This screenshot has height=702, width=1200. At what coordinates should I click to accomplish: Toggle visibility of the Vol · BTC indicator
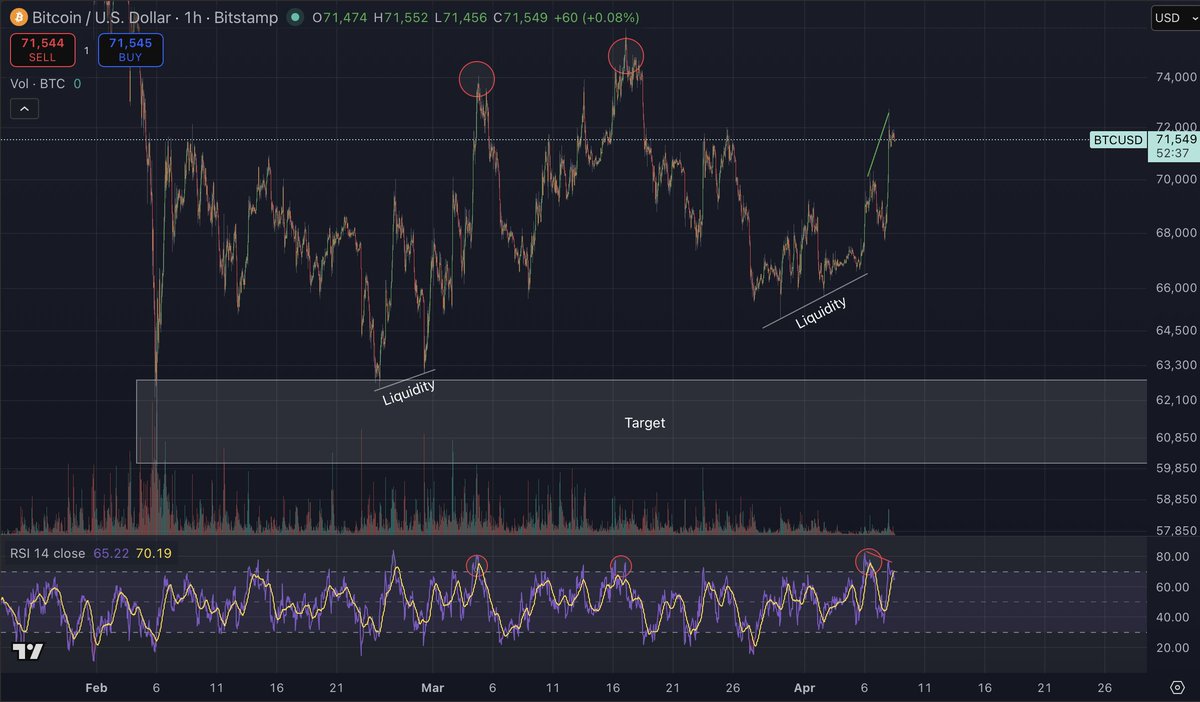click(x=37, y=84)
